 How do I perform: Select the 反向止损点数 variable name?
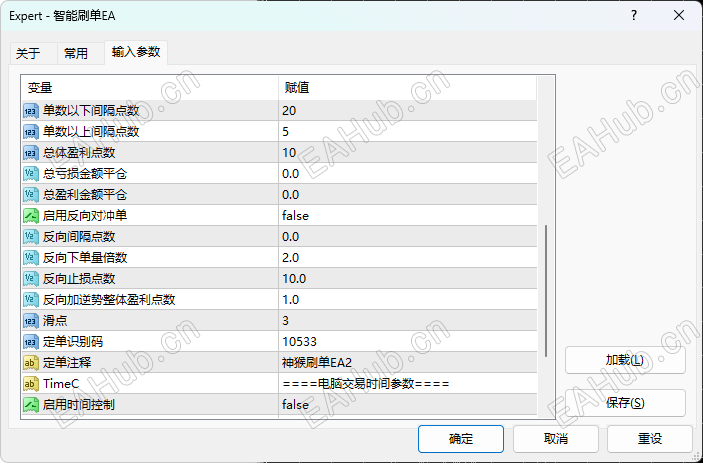(79, 279)
